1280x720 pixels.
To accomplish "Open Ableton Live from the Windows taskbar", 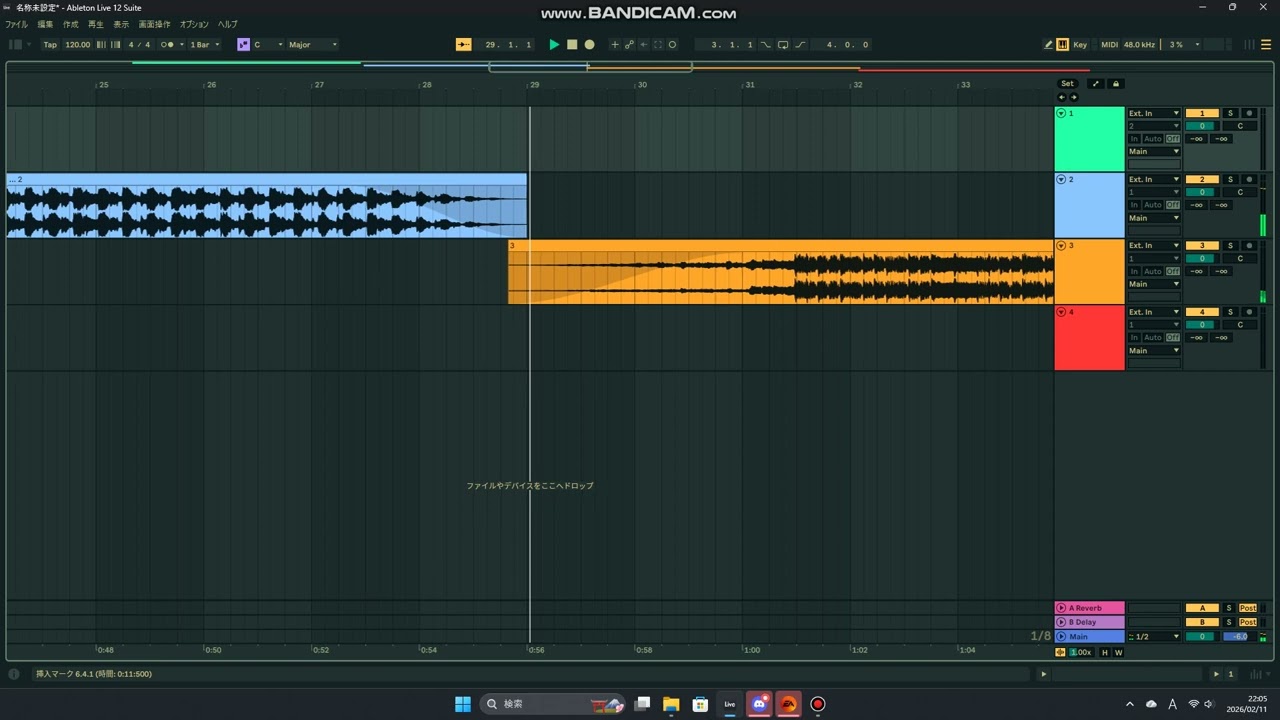I will point(730,704).
